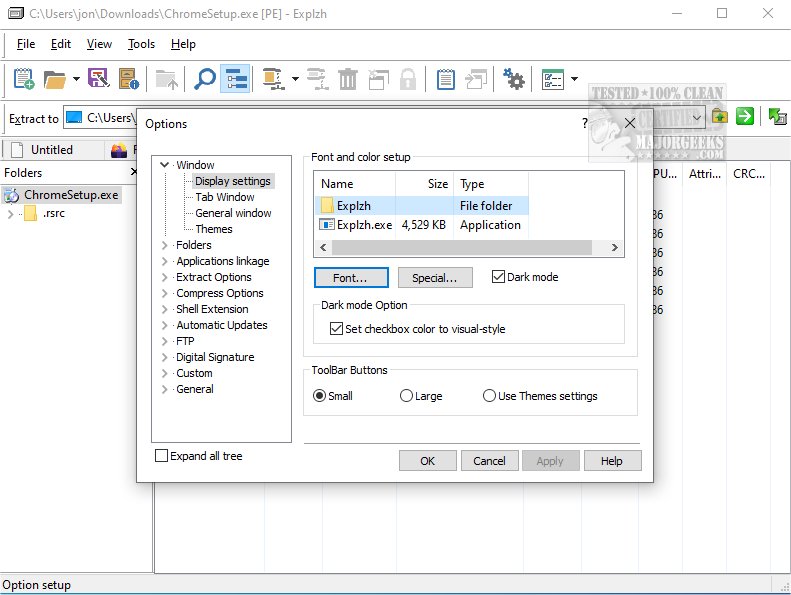Select the Large toolbar buttons option
The height and width of the screenshot is (595, 791).
point(406,396)
